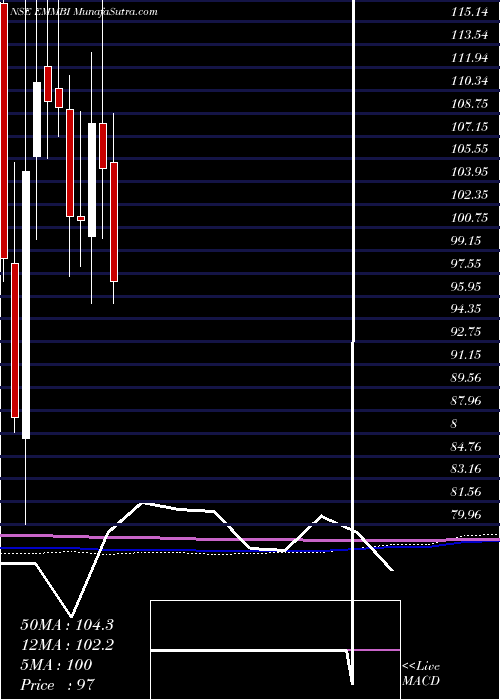500x700 pixels.
Task: Click the 113.54 price axis label
Action: 469,35
